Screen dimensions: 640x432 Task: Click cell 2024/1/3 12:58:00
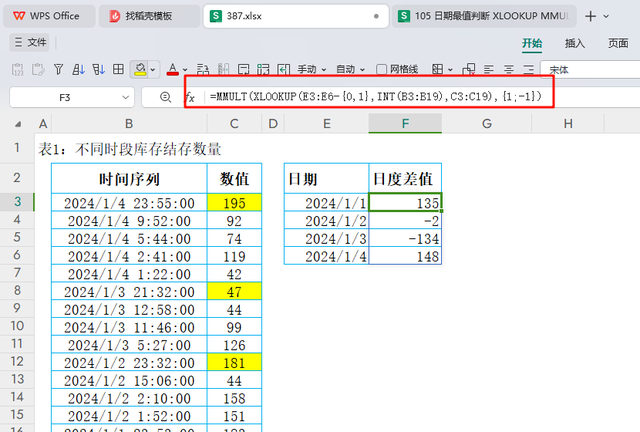(x=129, y=309)
